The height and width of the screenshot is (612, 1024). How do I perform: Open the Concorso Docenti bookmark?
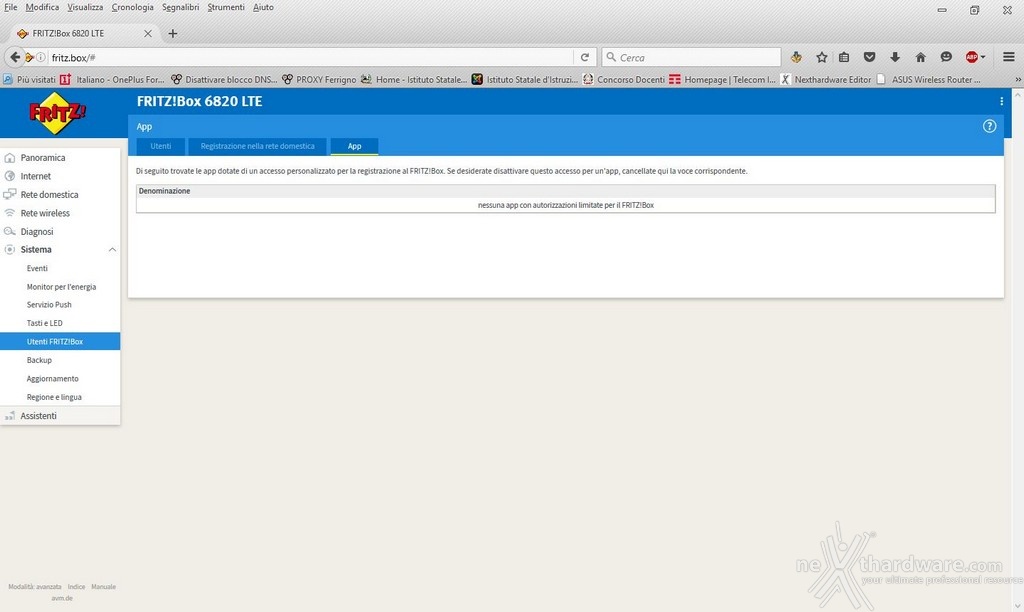pyautogui.click(x=623, y=80)
